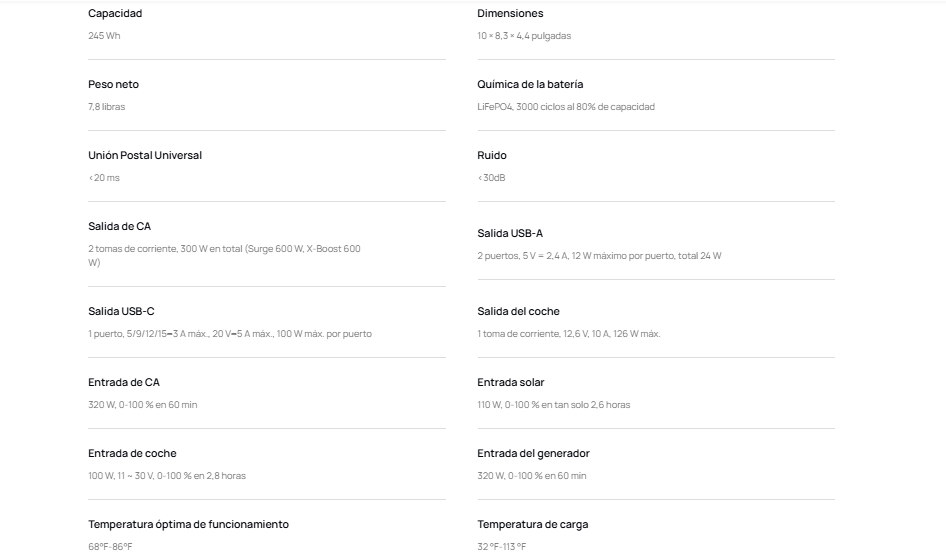946x556 pixels.
Task: Click the Entrada del generador heading
Action: click(x=533, y=454)
